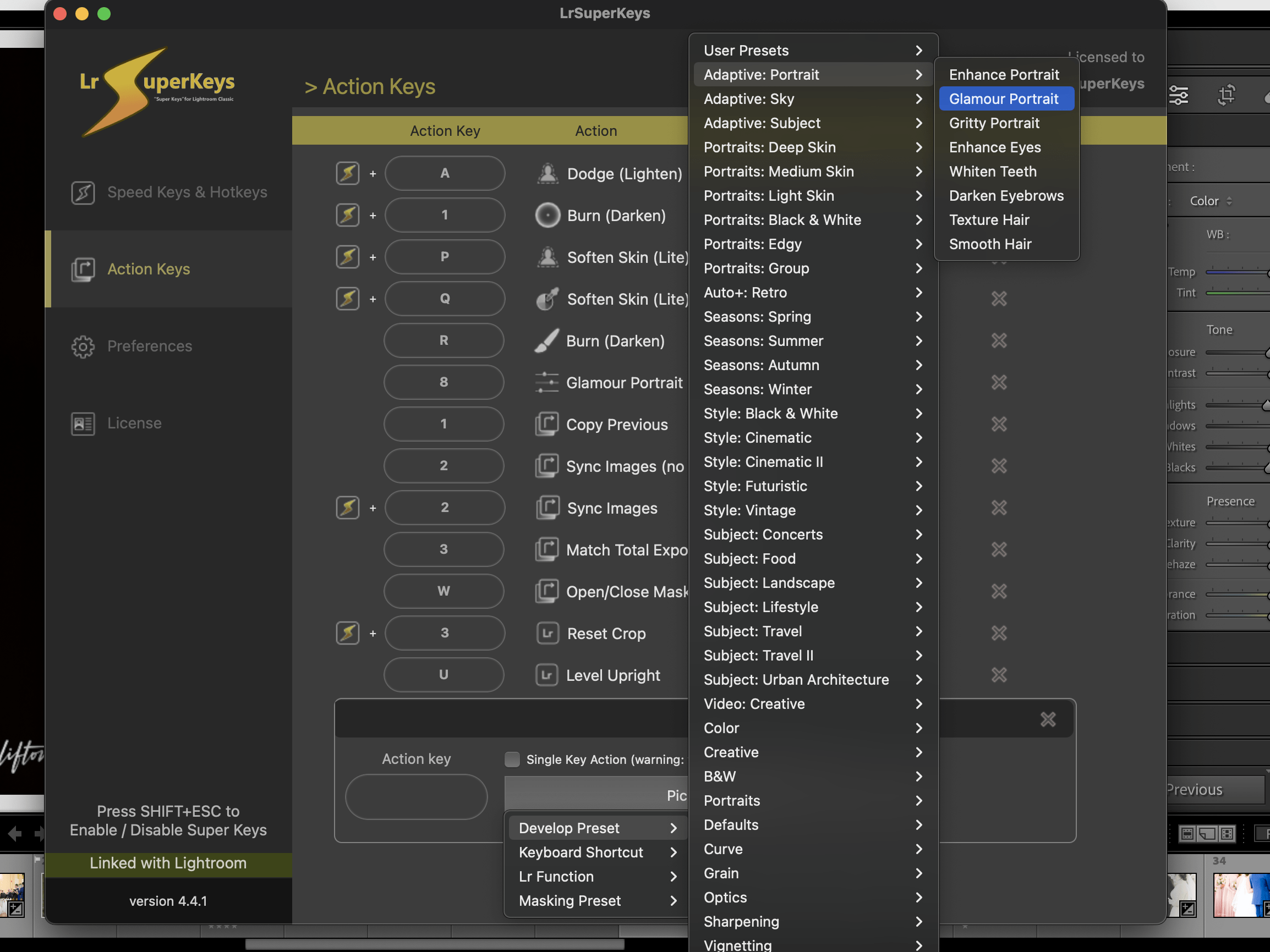1270x952 pixels.
Task: Delete the Soften Skin row Q with X
Action: [x=999, y=299]
